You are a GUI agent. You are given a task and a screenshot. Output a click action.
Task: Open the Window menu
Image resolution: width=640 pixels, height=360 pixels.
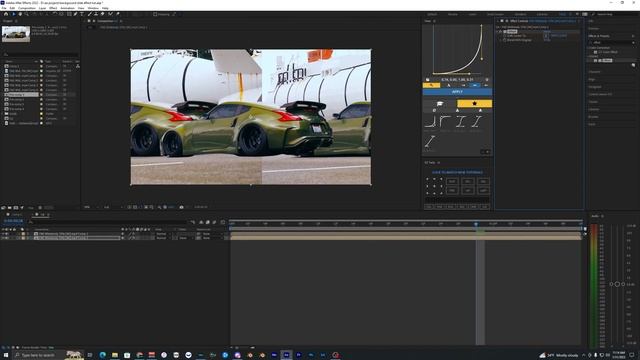click(x=93, y=8)
